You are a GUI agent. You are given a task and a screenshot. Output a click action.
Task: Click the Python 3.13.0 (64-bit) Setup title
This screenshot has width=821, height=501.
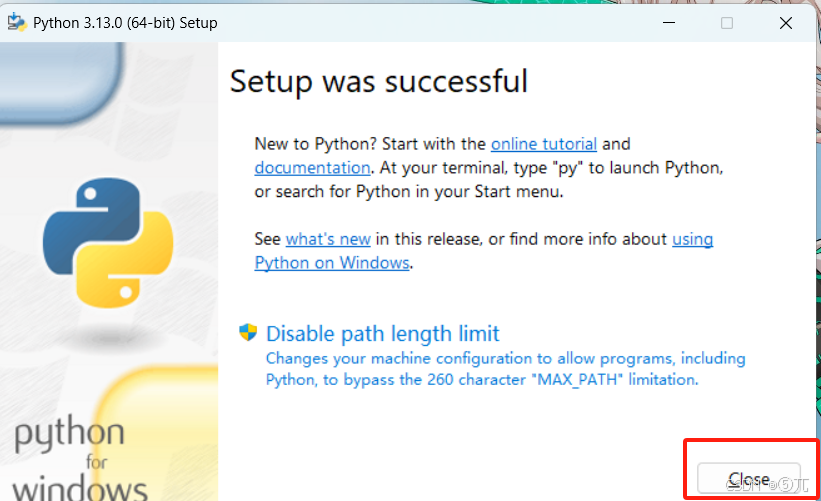pos(125,23)
